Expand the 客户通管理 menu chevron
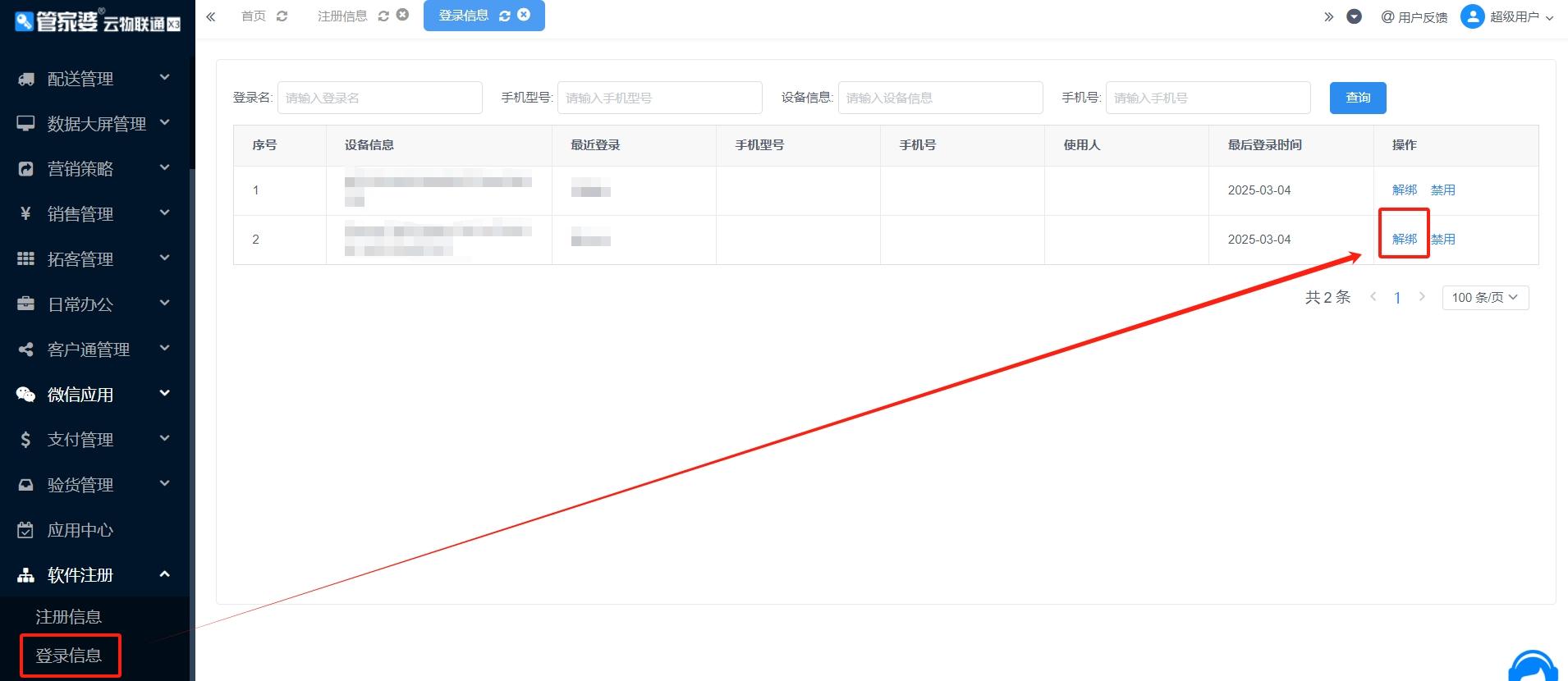1568x681 pixels. (164, 348)
